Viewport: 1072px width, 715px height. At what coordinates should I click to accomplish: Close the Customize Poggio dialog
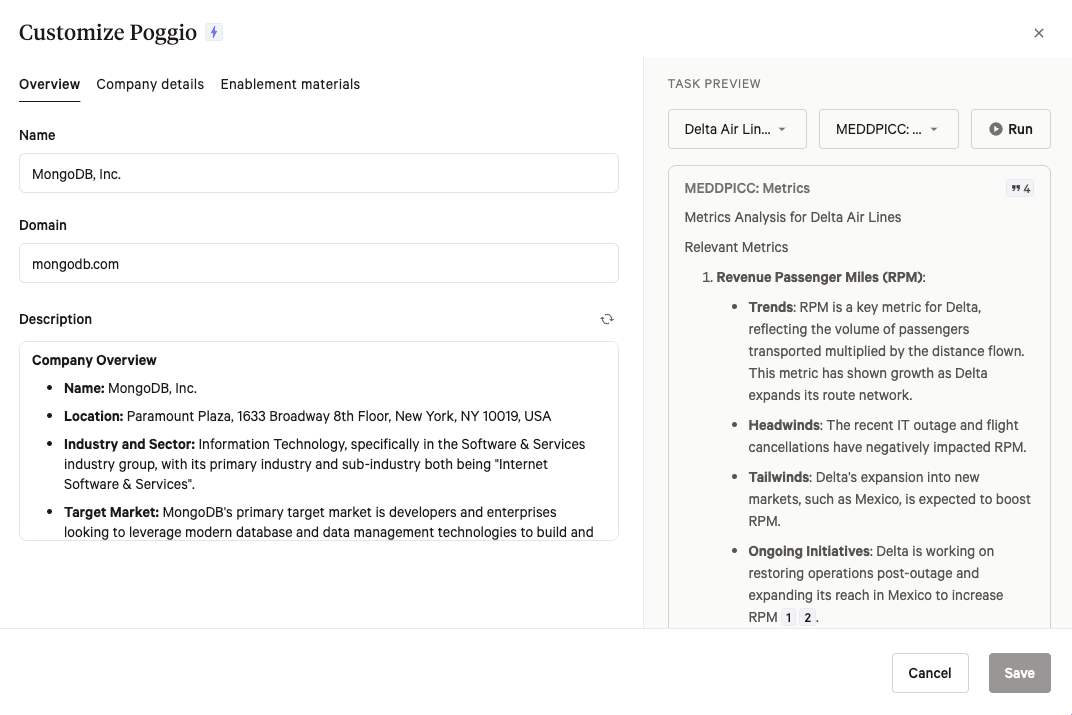click(1038, 33)
